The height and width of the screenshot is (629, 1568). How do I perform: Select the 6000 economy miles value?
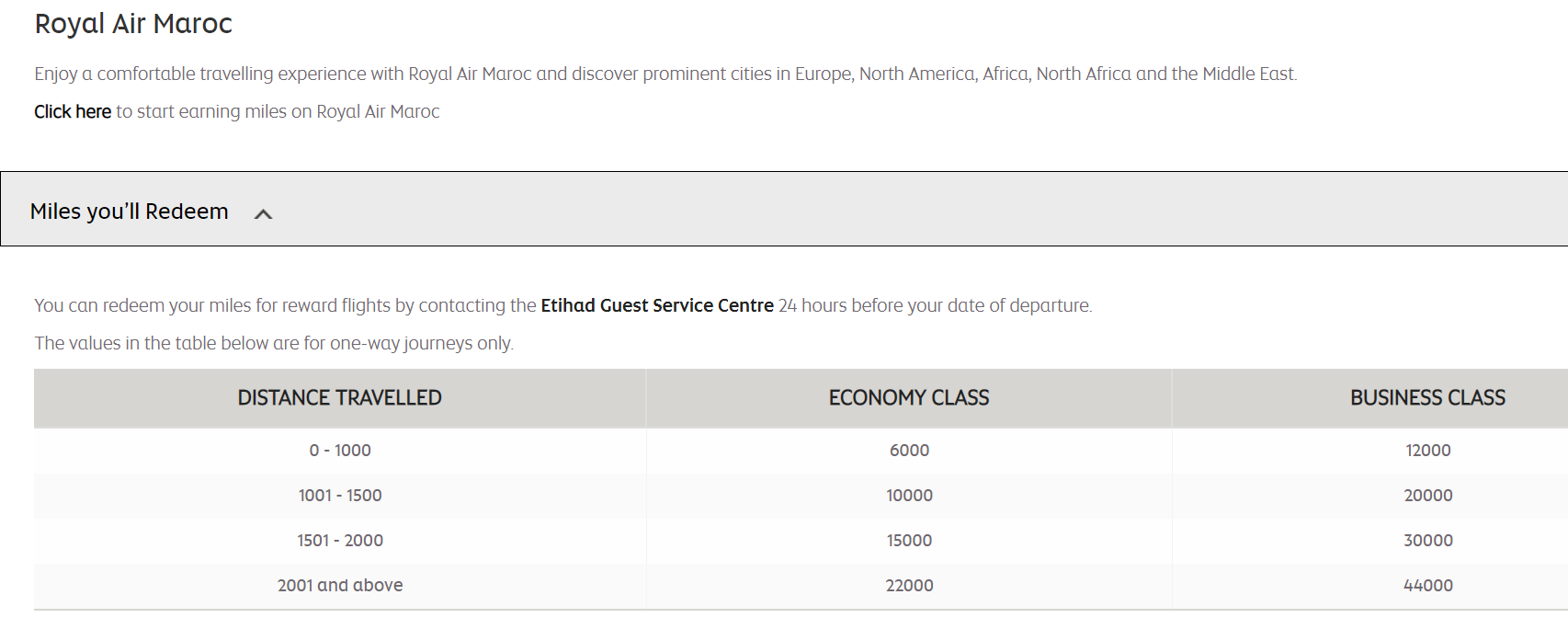point(909,450)
